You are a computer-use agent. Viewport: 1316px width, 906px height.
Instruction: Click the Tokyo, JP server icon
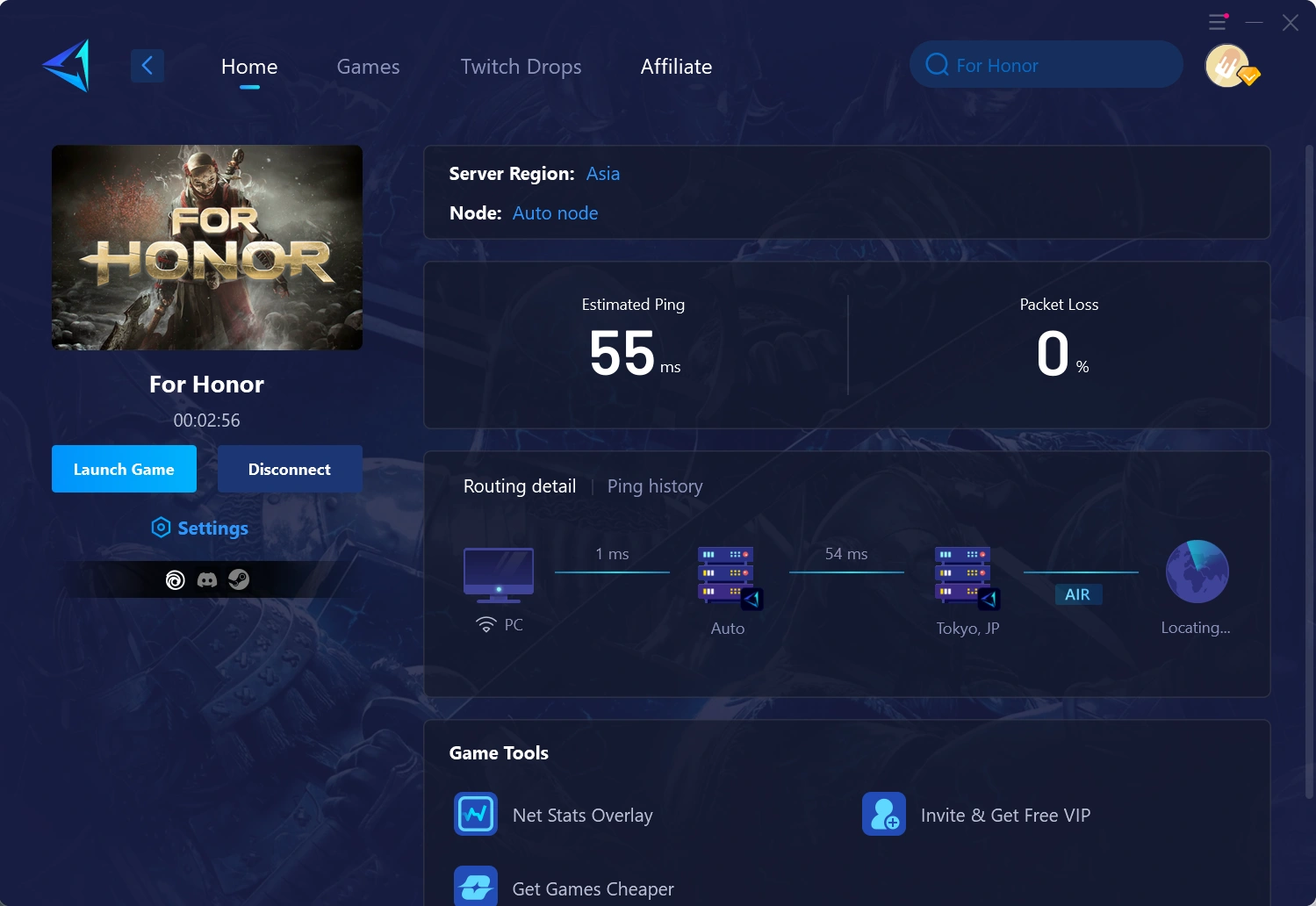coord(967,577)
